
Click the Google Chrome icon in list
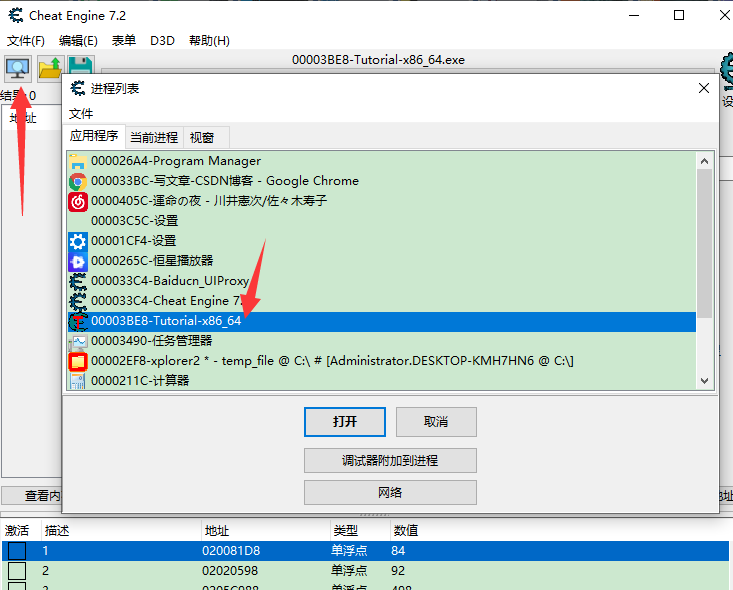tap(78, 181)
